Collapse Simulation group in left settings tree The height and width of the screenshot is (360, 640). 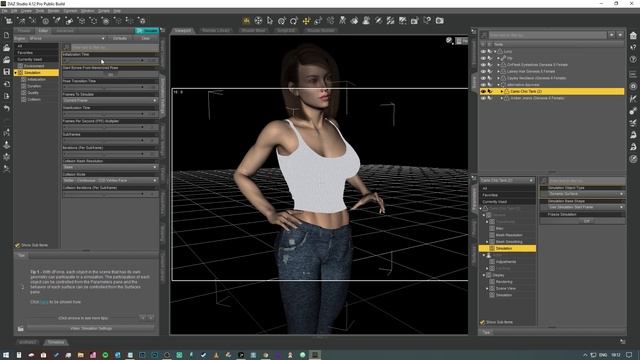click(x=16, y=73)
